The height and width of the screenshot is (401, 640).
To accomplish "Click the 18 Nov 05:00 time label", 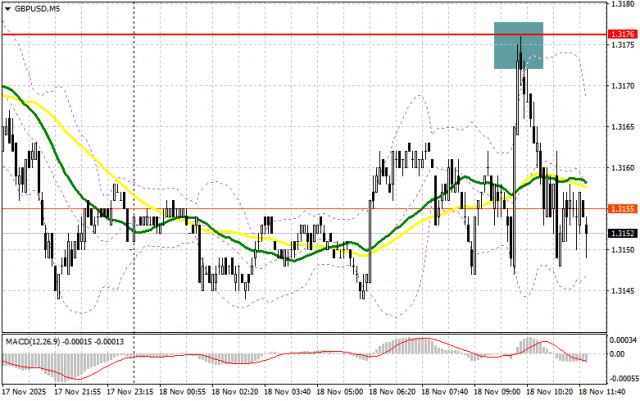I will [x=340, y=392].
